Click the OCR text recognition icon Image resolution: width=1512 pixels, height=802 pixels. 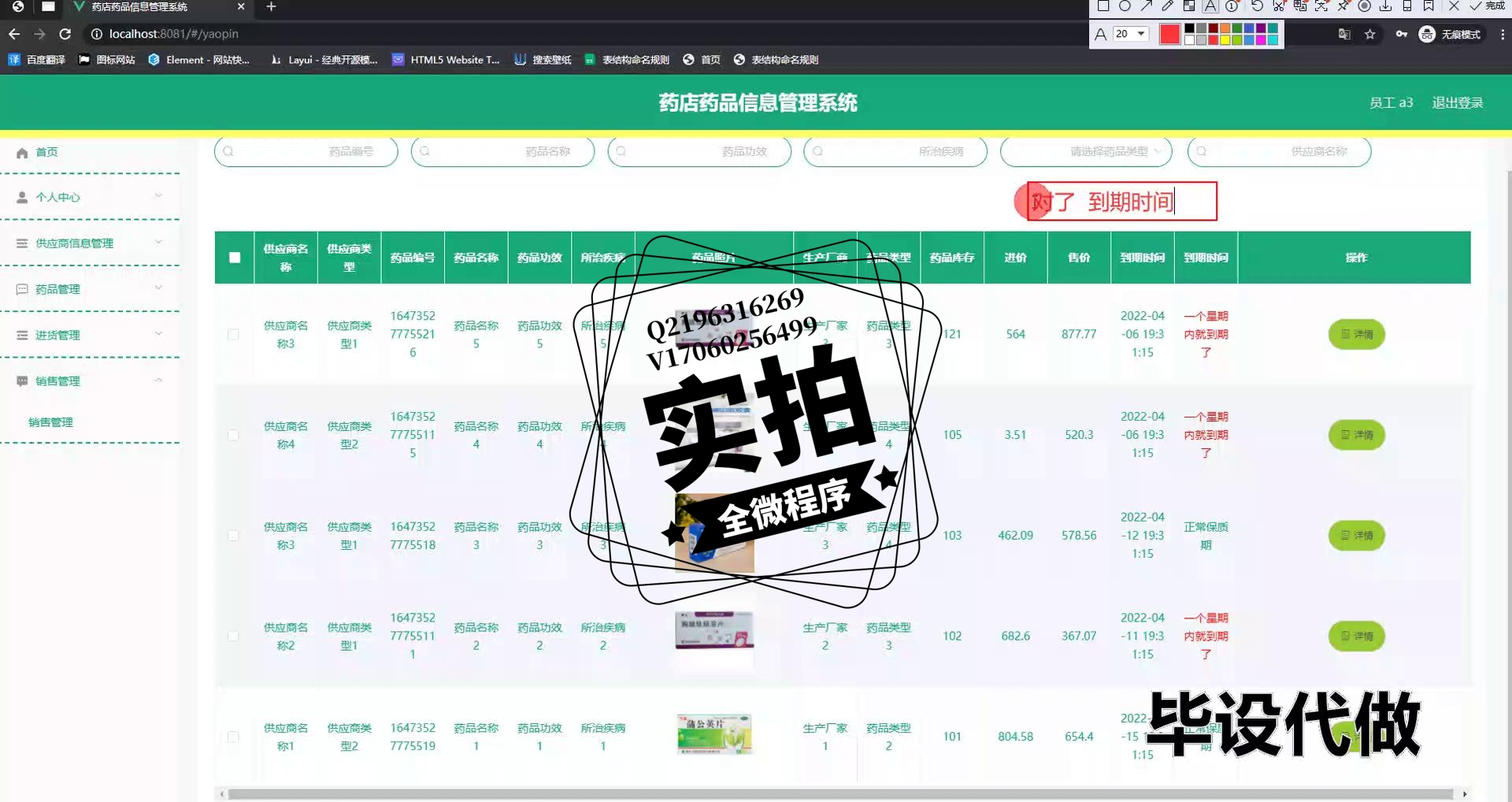click(1321, 6)
